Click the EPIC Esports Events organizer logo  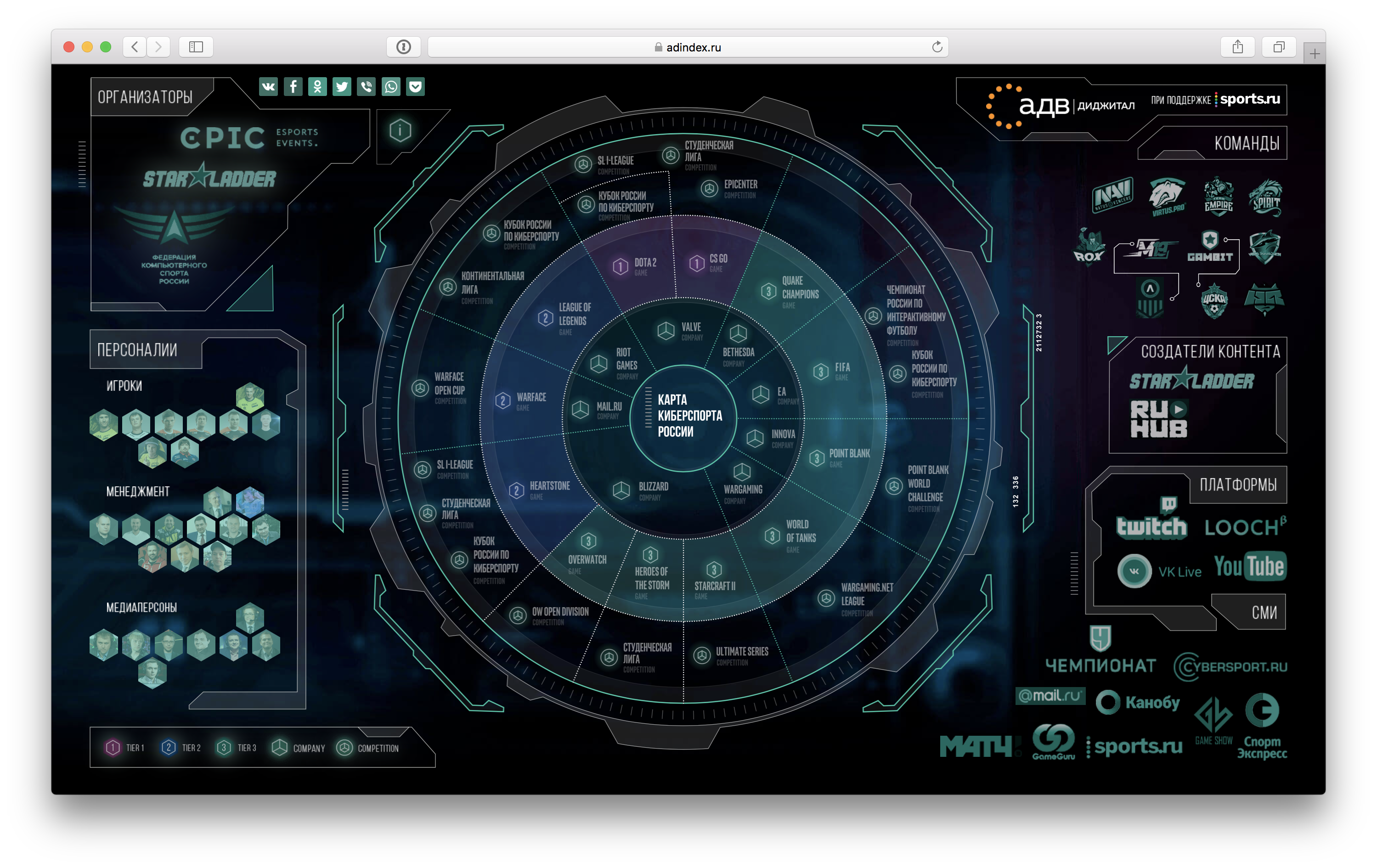249,138
